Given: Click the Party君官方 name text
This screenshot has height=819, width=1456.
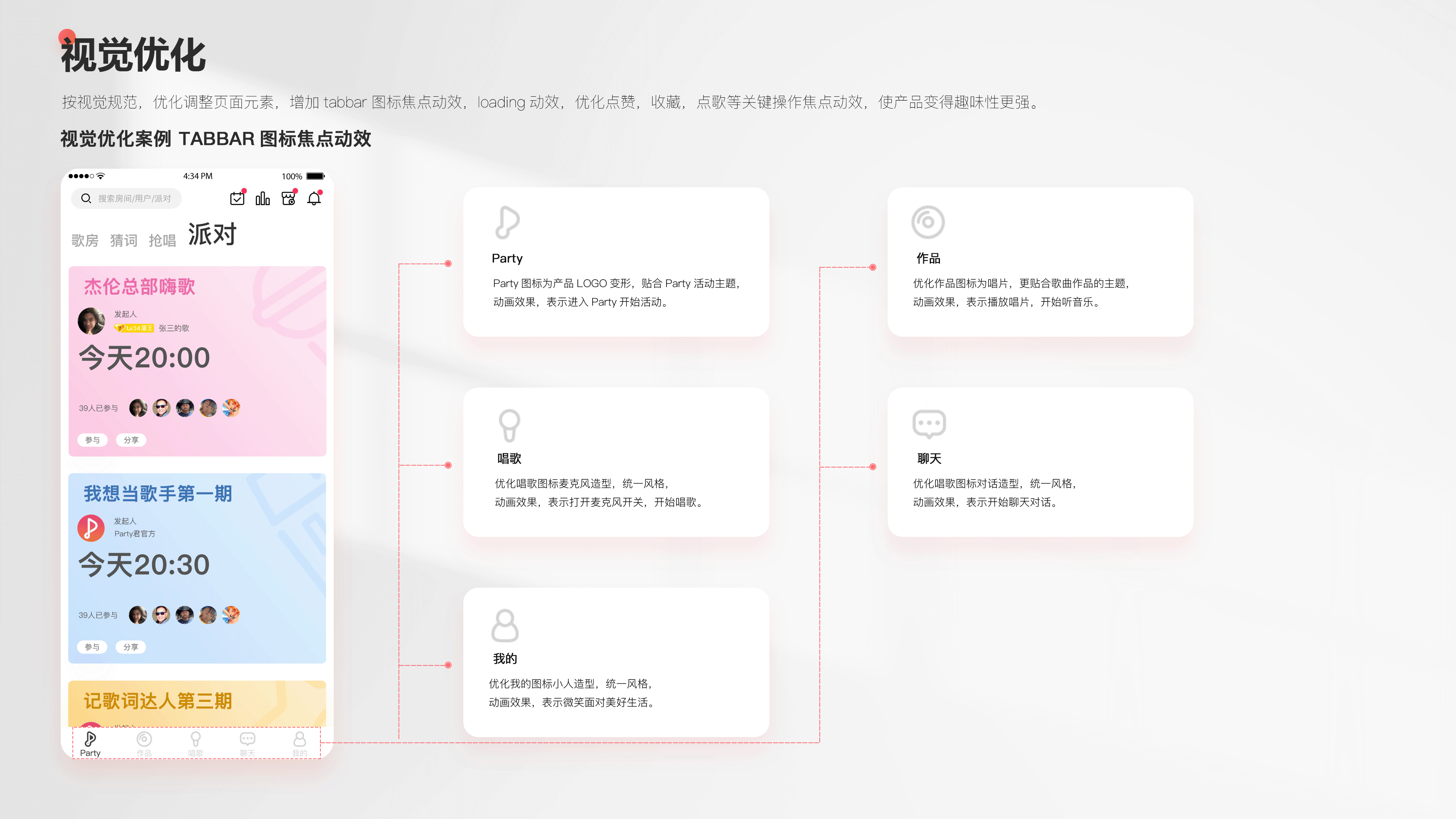Looking at the screenshot, I should [135, 533].
